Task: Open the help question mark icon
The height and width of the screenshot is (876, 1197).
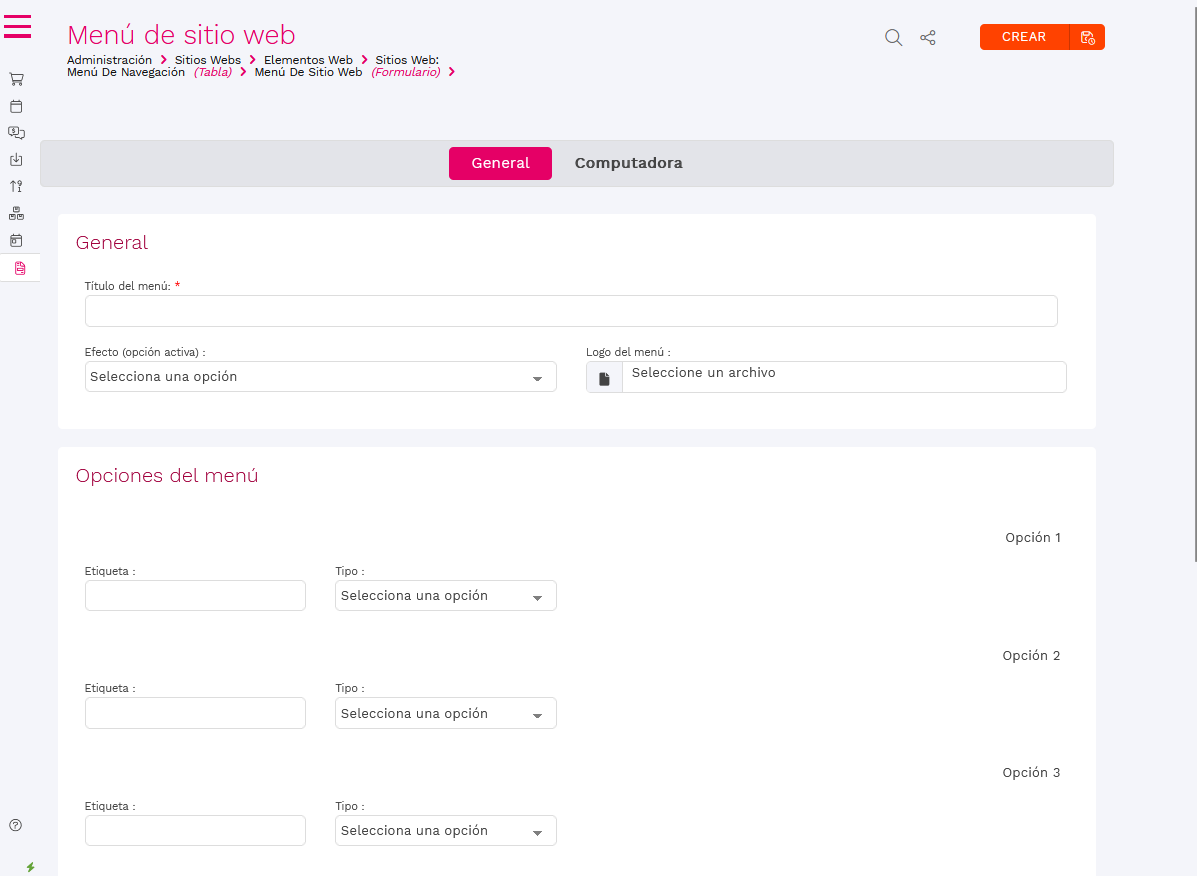Action: click(x=16, y=825)
